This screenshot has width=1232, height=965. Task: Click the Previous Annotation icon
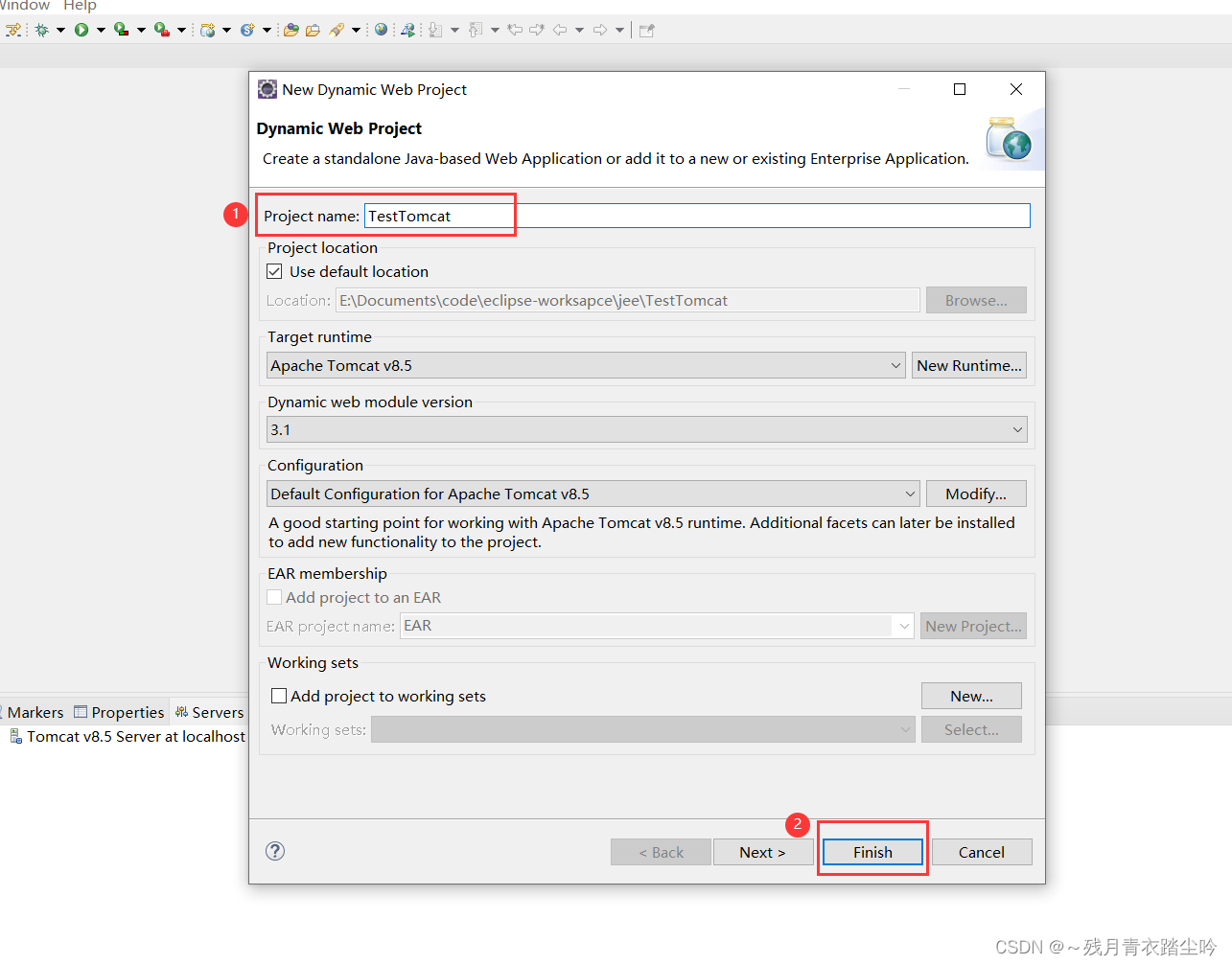tap(476, 30)
